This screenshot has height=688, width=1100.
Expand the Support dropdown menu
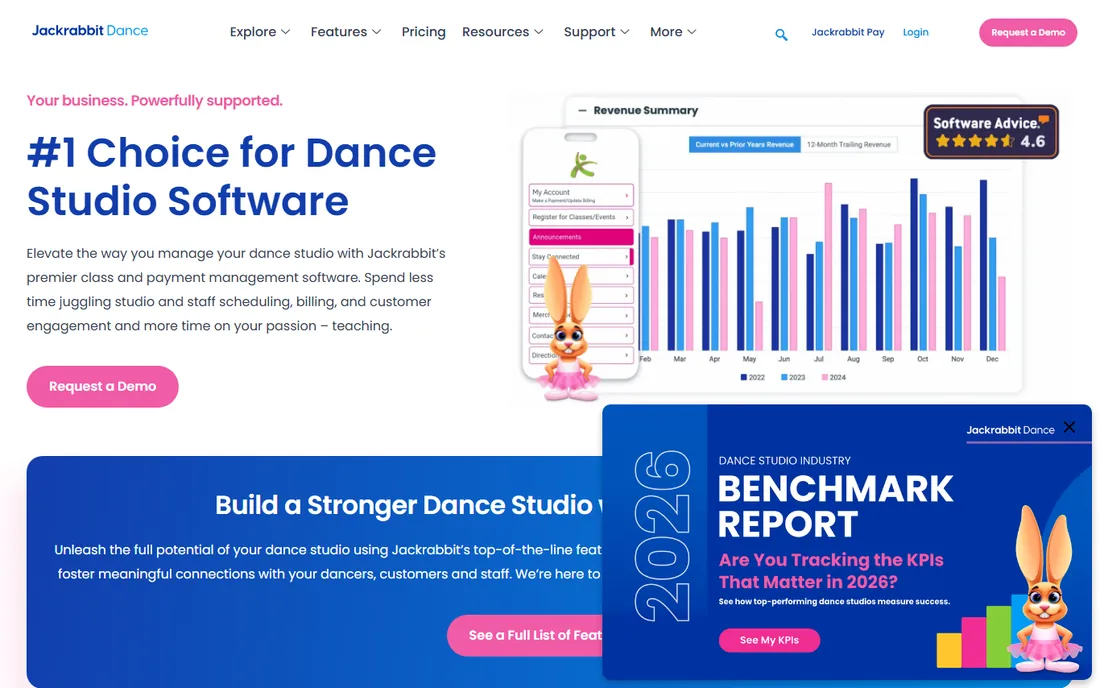[596, 32]
